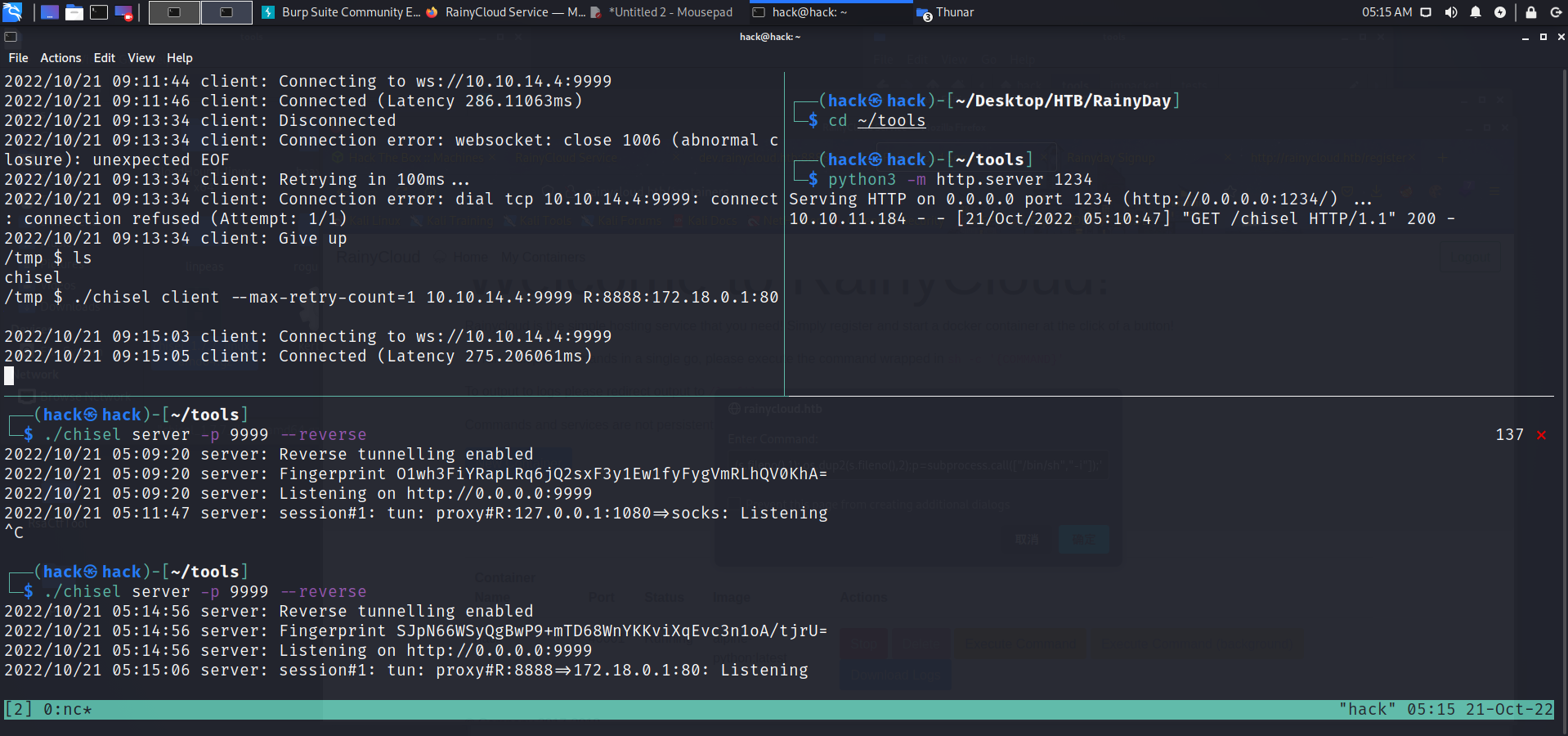Click the log out session icon
The image size is (1568, 736).
pyautogui.click(x=1556, y=12)
